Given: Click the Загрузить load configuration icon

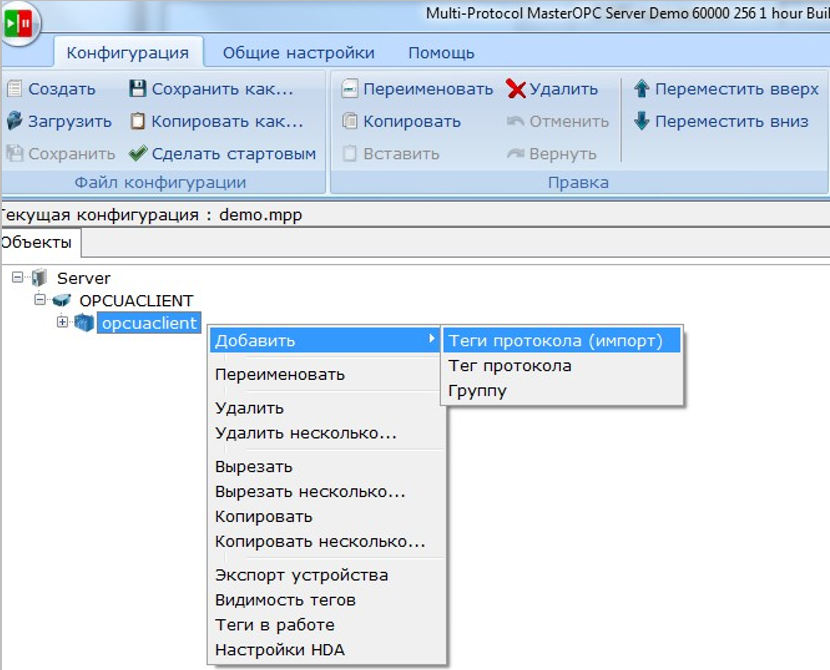Looking at the screenshot, I should (14, 122).
